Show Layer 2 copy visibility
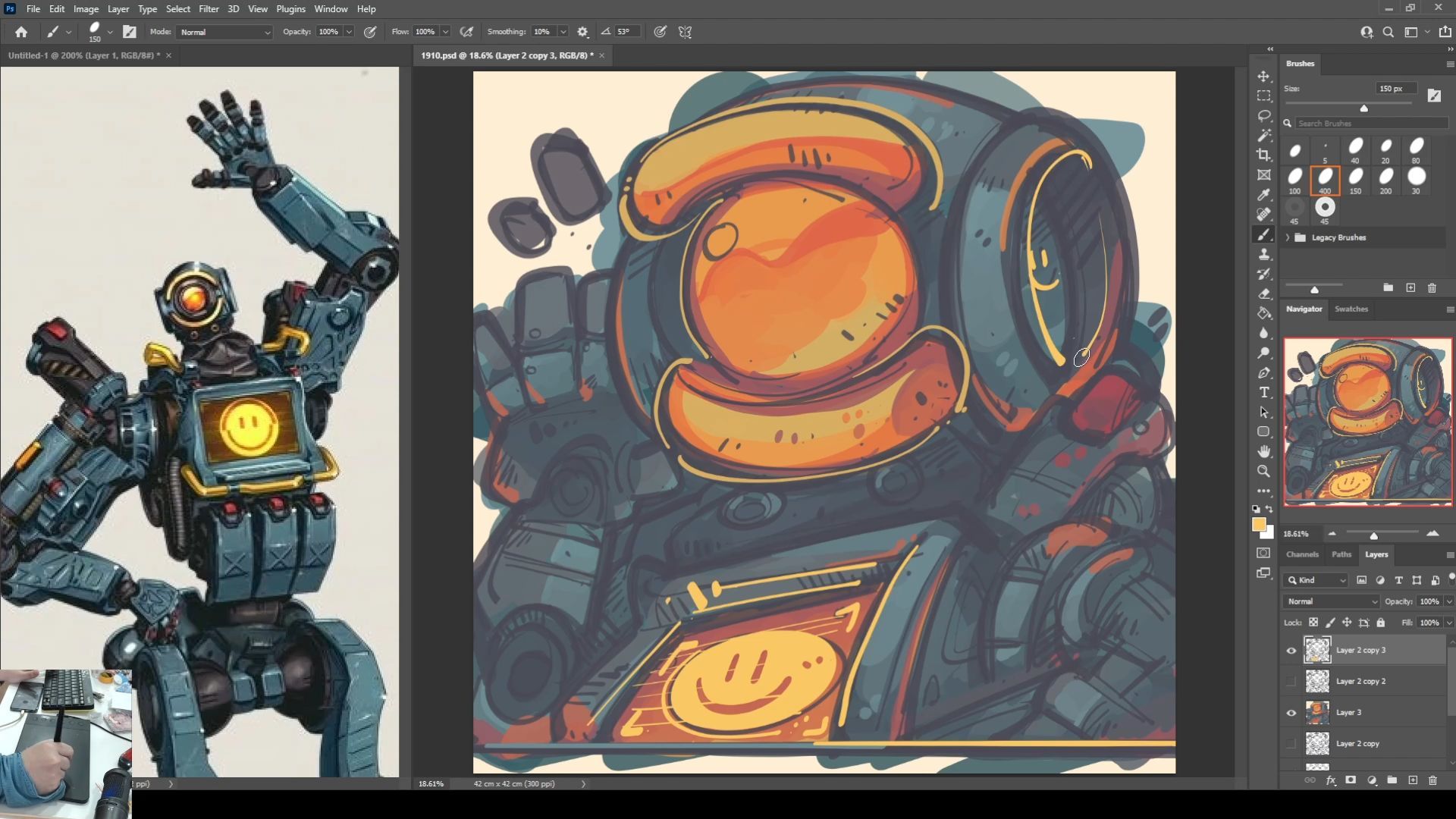The image size is (1456, 819). point(1291,744)
